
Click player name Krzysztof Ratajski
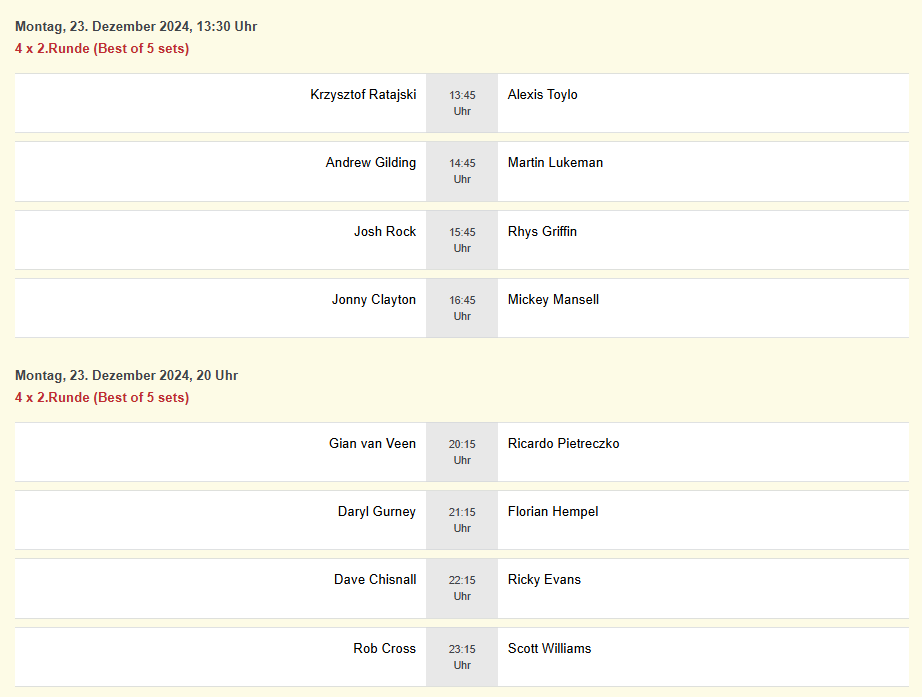pos(363,95)
